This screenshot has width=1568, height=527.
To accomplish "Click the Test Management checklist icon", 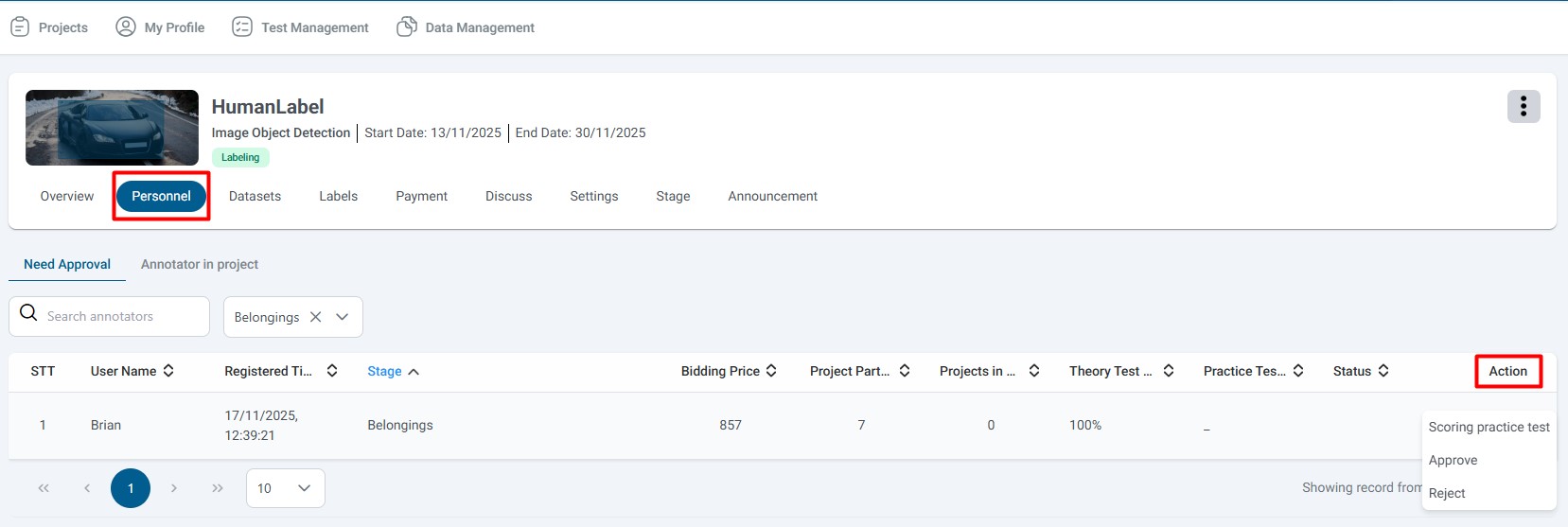I will [x=242, y=27].
